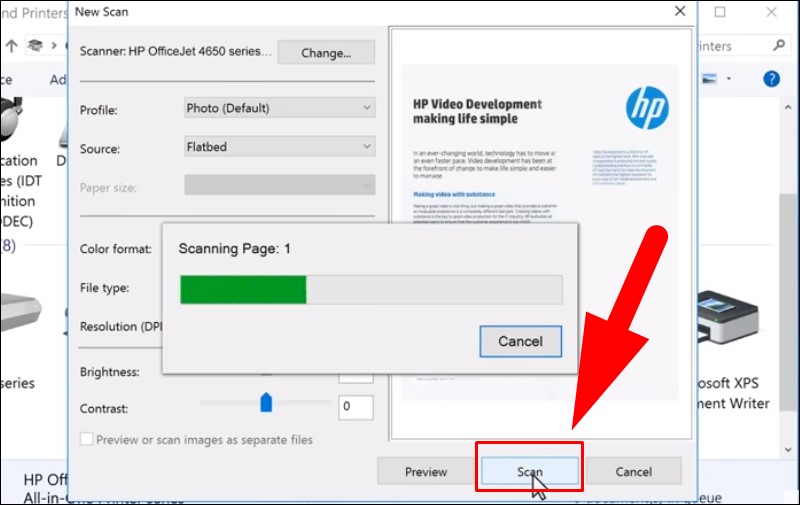Click the File type label
Viewport: 800px width, 505px height.
coord(105,288)
